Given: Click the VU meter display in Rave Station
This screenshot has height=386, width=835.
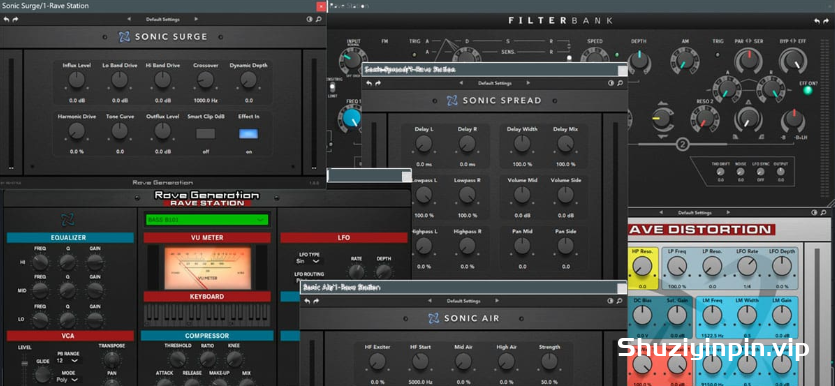Looking at the screenshot, I should click(x=207, y=268).
